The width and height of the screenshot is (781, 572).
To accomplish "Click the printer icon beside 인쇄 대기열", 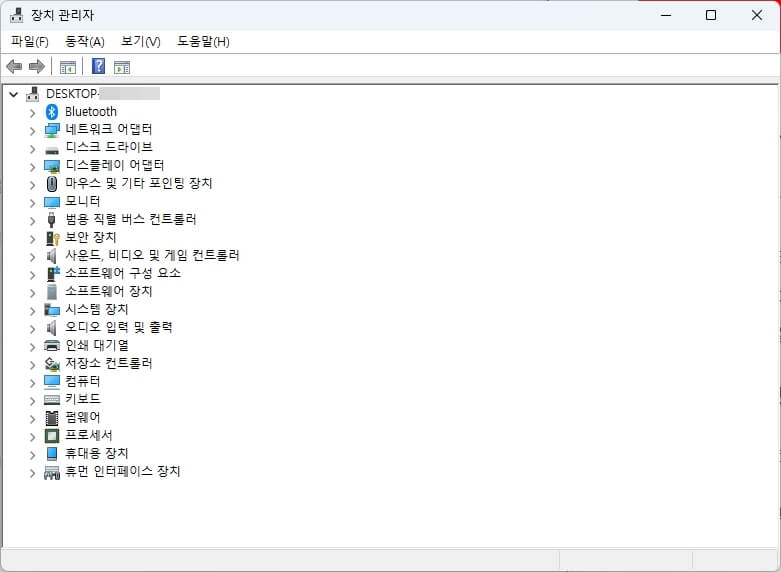I will coord(52,345).
